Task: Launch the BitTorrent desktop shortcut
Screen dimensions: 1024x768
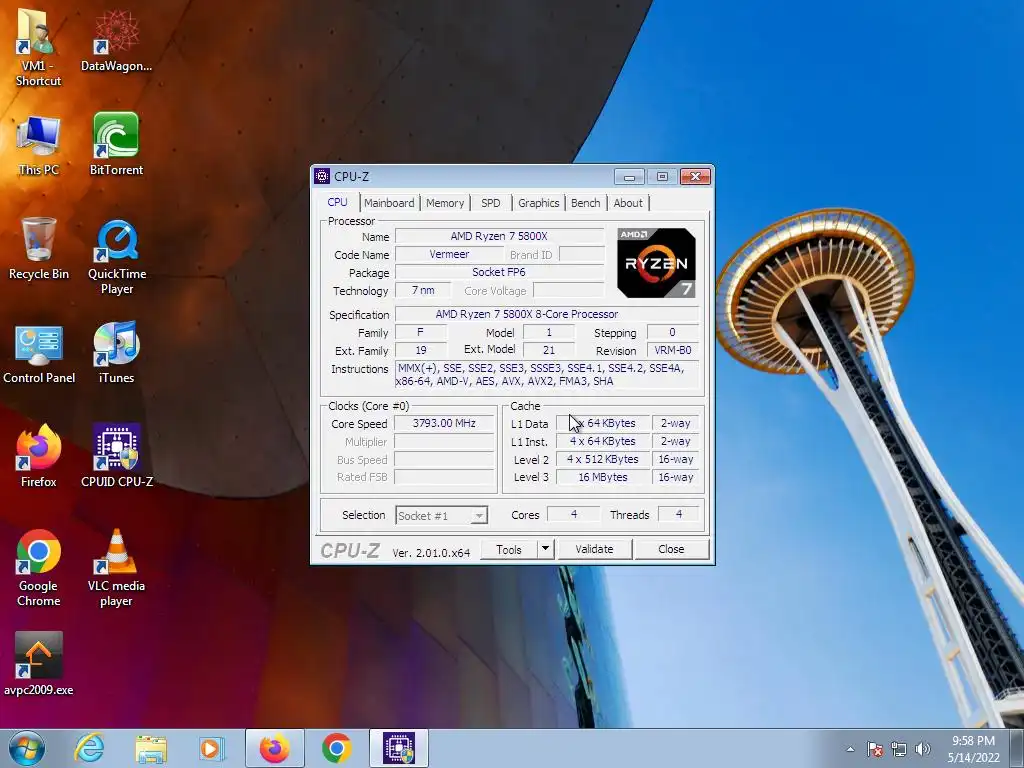Action: [x=116, y=145]
